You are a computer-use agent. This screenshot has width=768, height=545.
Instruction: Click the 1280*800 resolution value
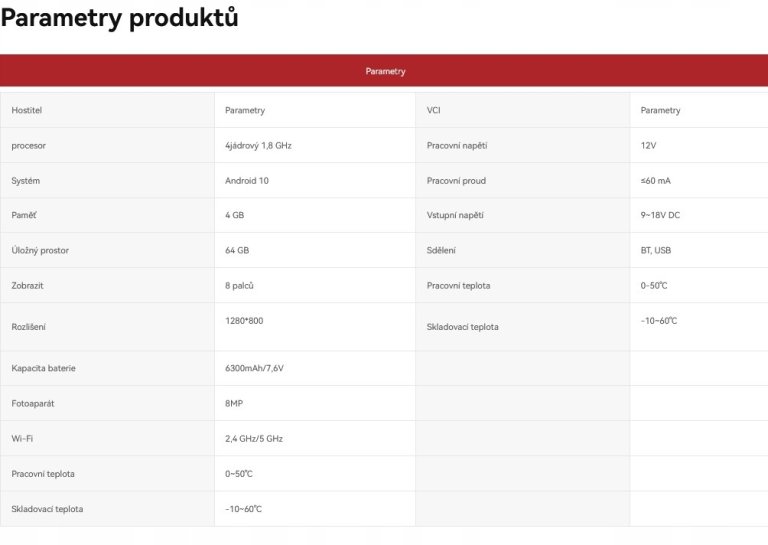click(x=244, y=321)
